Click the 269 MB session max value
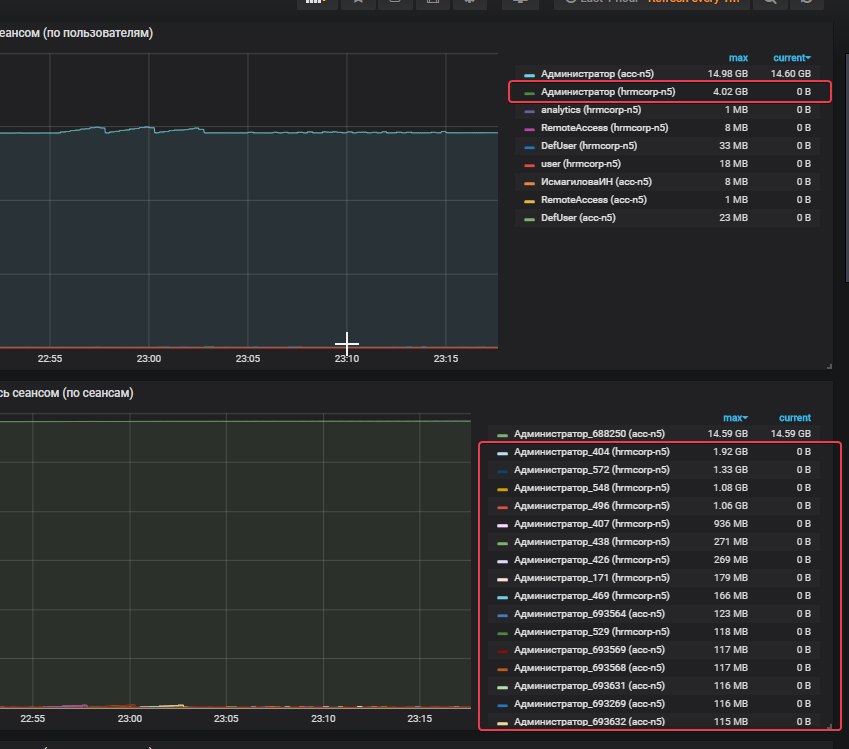849x749 pixels. (x=730, y=560)
